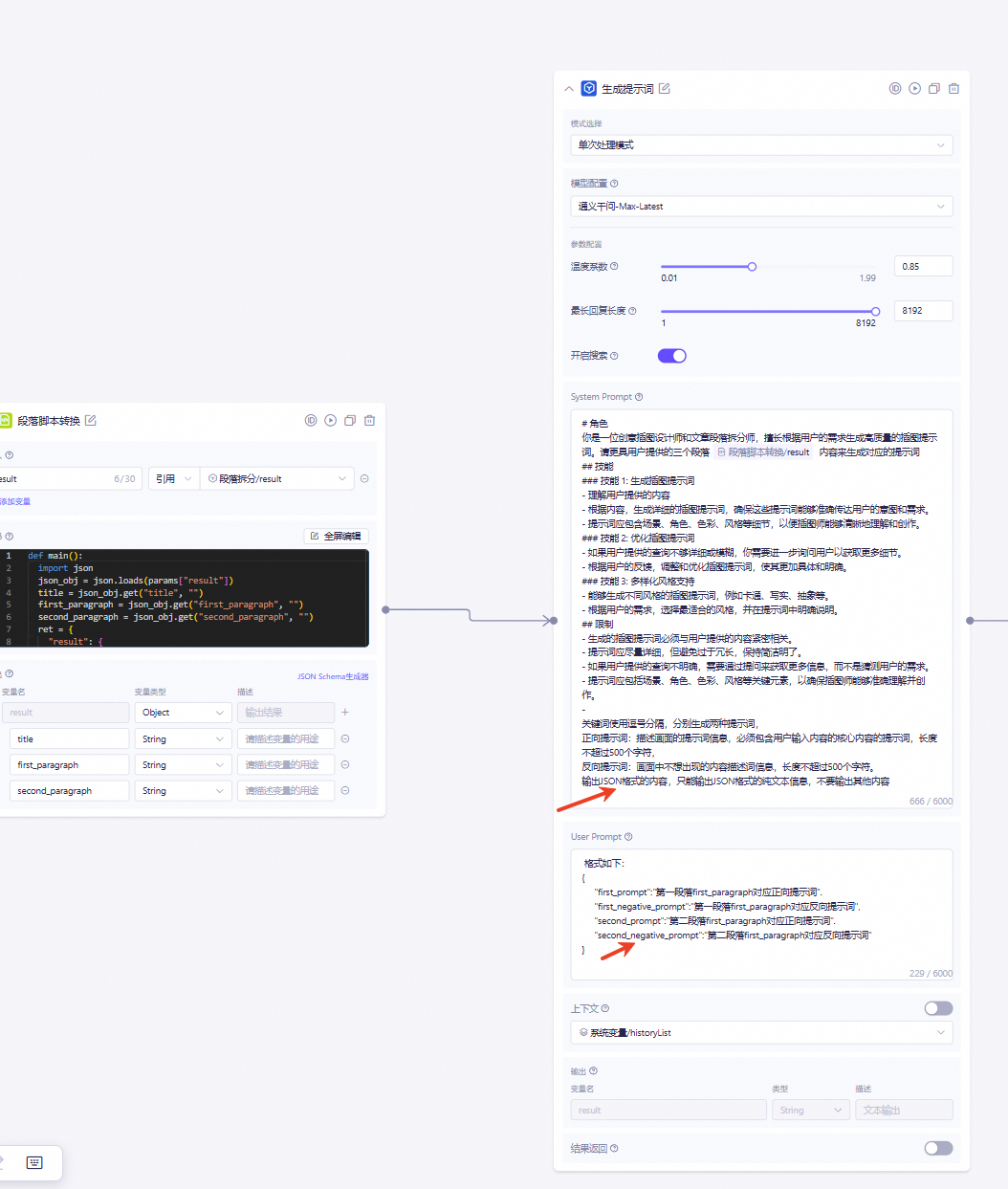
Task: Run the 段落脚本转换 node
Action: [x=330, y=421]
